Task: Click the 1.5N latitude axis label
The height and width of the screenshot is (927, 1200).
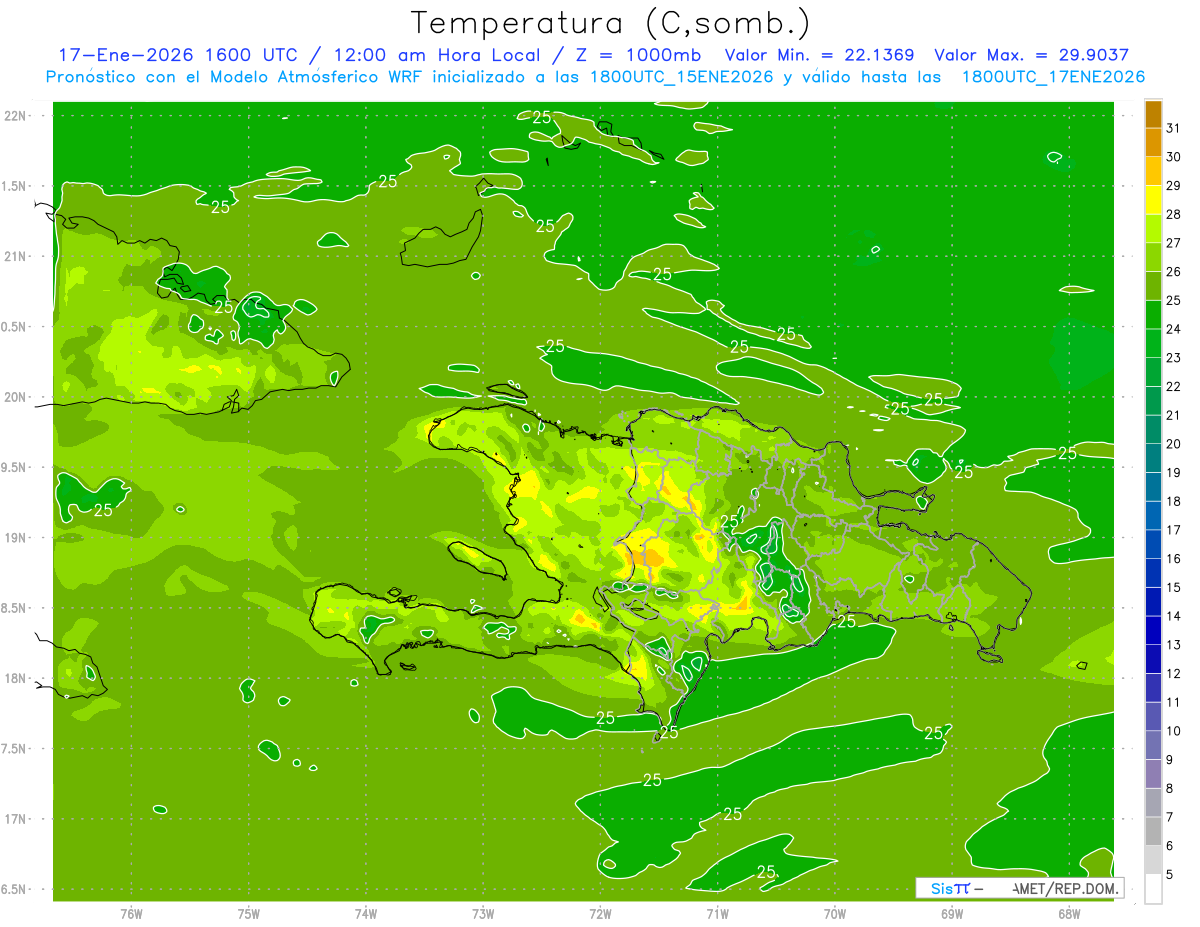Action: 14,186
